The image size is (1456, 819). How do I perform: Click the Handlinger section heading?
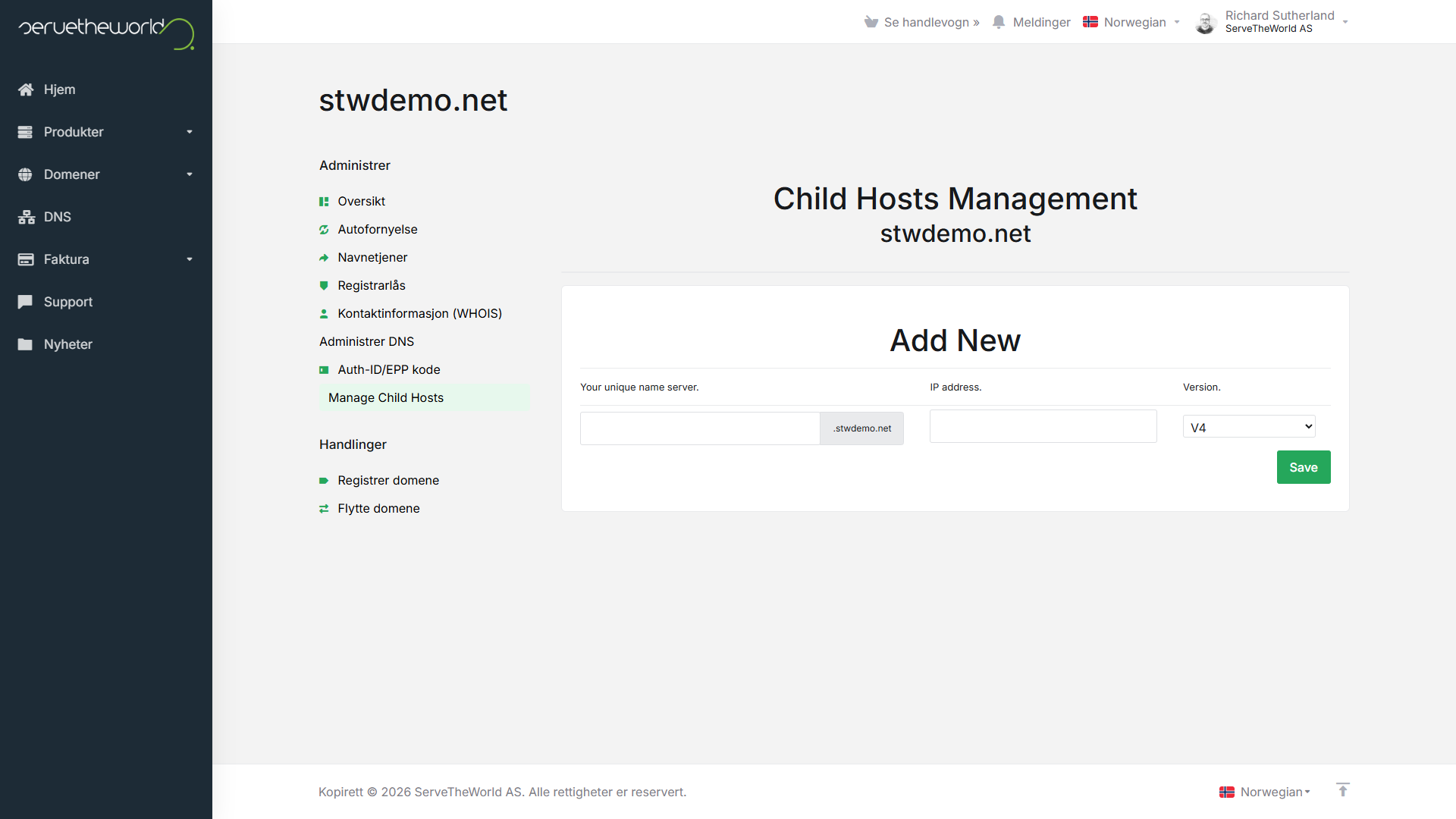click(x=353, y=444)
